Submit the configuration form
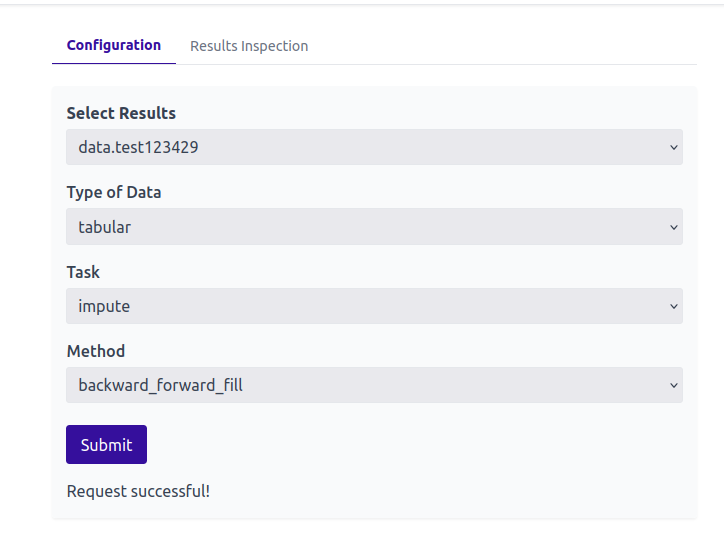This screenshot has width=724, height=537. tap(106, 445)
